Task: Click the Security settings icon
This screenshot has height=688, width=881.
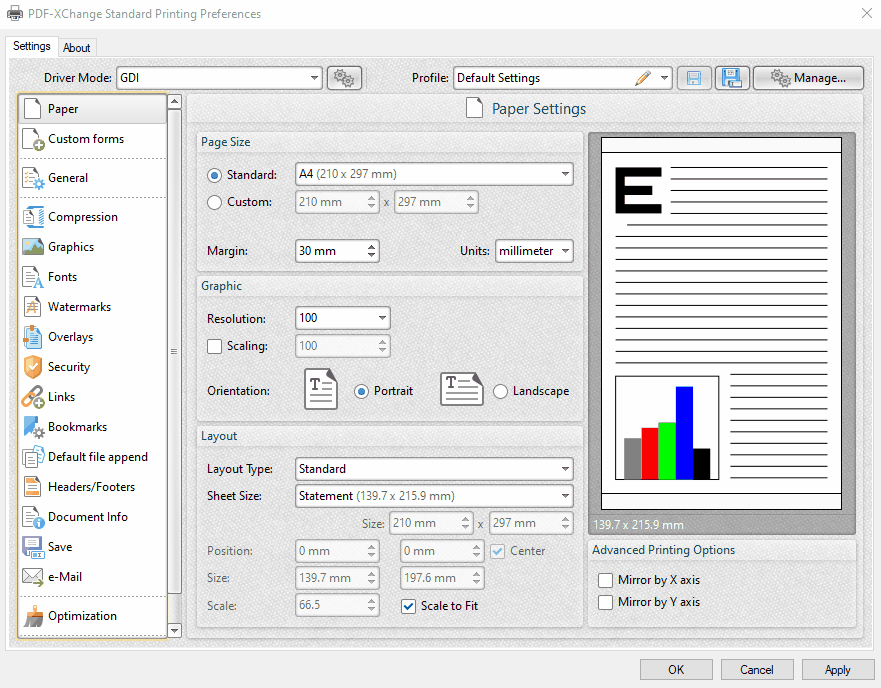Action: tap(33, 367)
